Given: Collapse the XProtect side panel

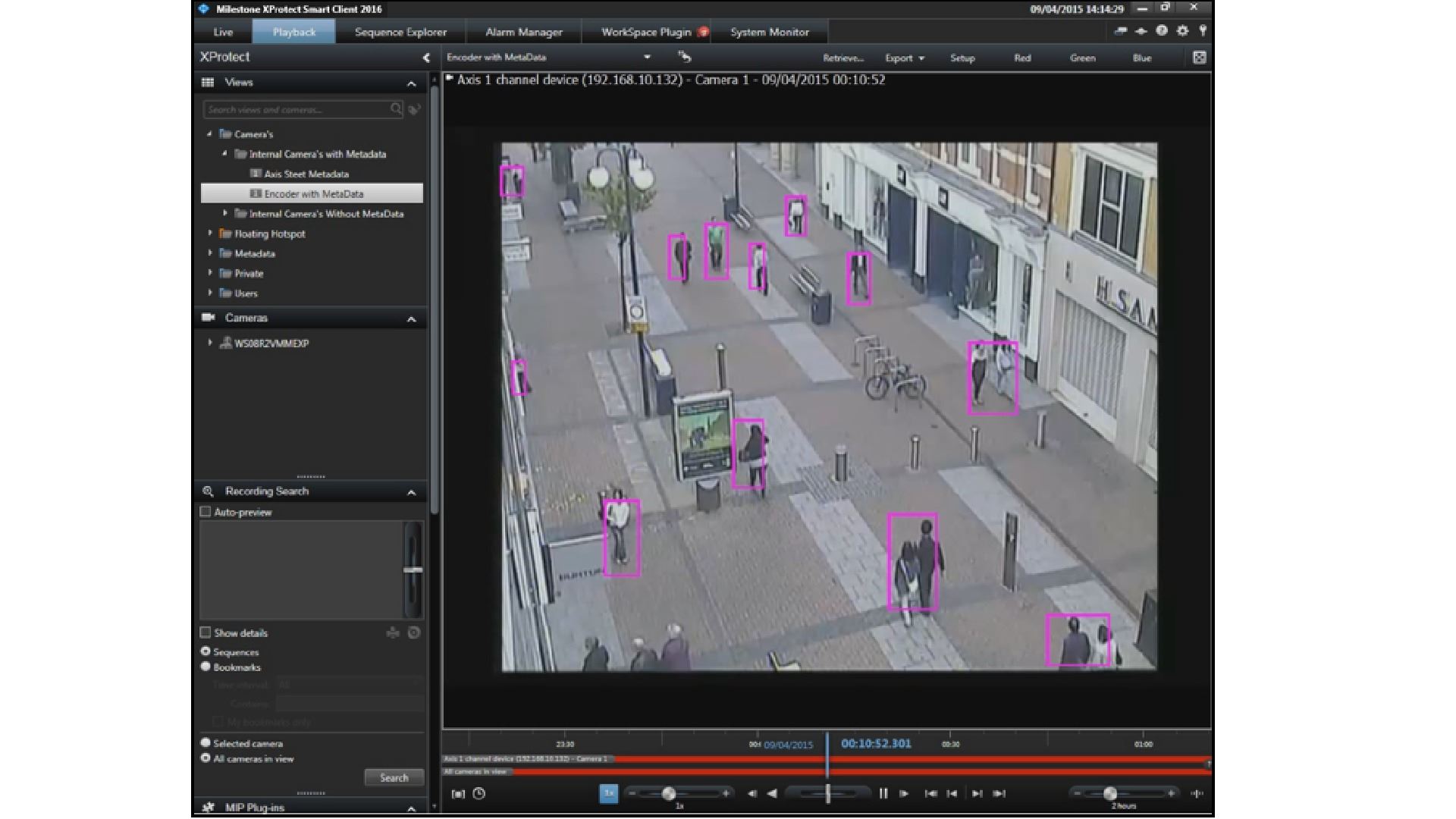Looking at the screenshot, I should 426,58.
